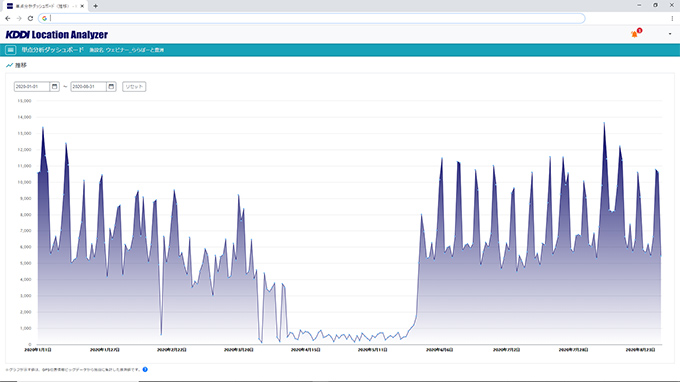Screen dimensions: 680x382
Task: Go back with browser back arrow
Action: click(8, 18)
